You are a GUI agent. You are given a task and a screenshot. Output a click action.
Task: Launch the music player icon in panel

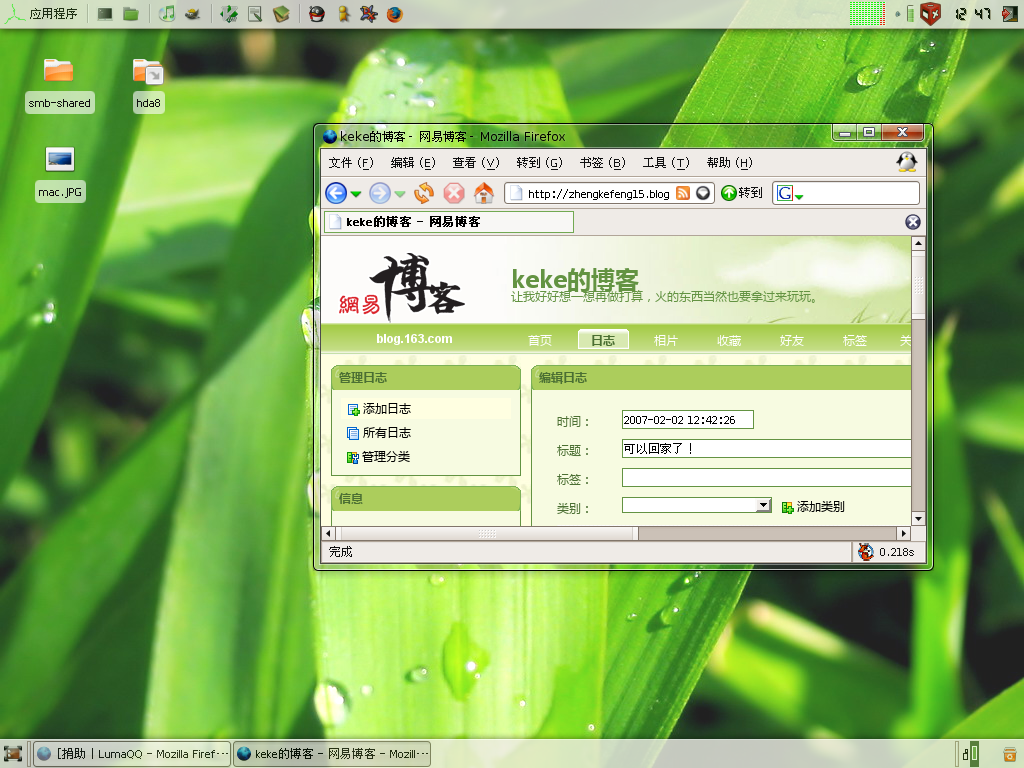click(167, 14)
